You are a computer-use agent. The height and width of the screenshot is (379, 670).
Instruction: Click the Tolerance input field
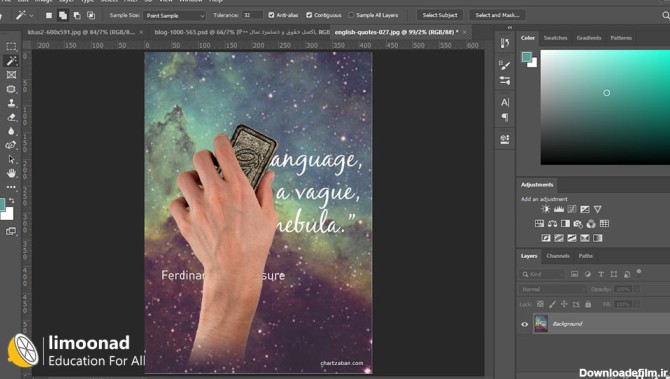[x=253, y=15]
